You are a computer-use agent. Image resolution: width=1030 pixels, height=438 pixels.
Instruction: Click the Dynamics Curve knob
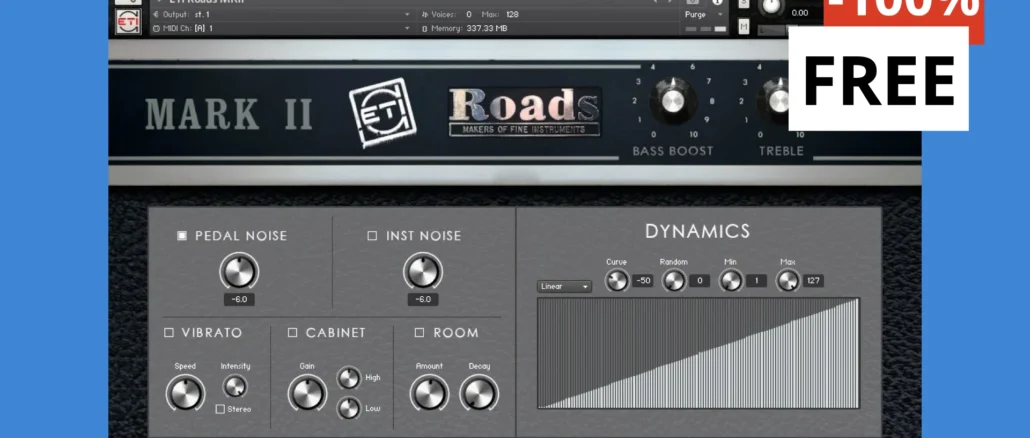617,280
